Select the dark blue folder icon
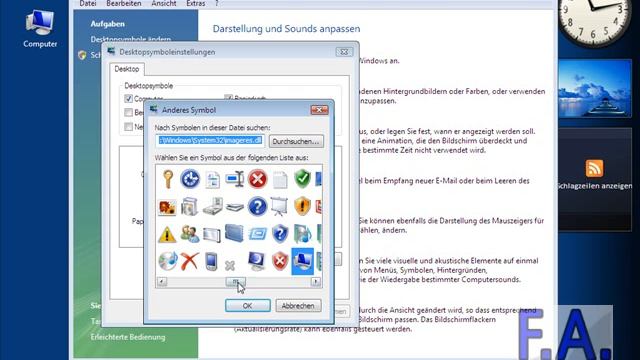 (235, 234)
